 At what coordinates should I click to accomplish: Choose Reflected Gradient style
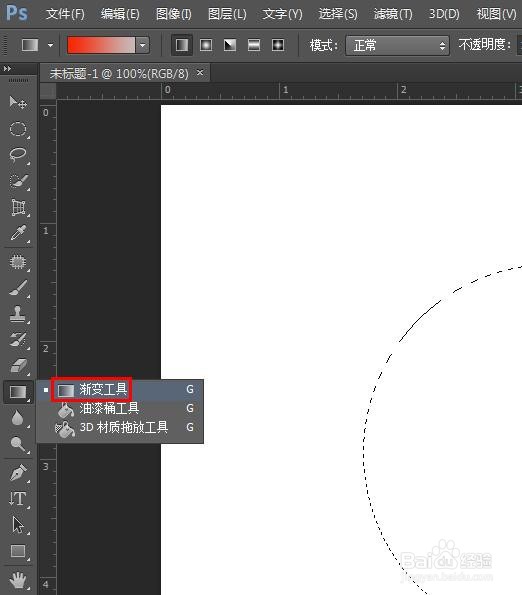click(254, 45)
